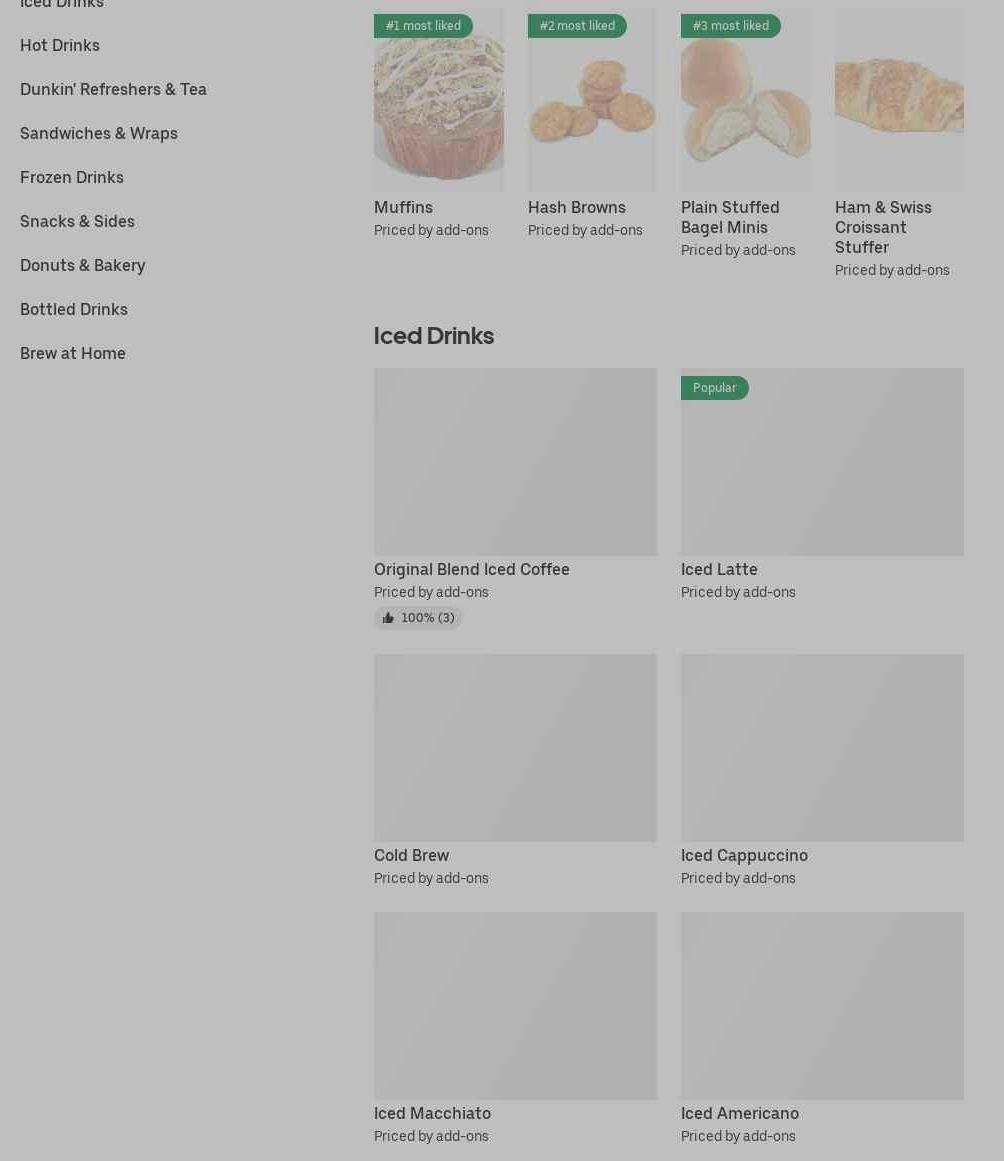Click the #3 most liked badge
1004x1161 pixels.
pyautogui.click(x=730, y=26)
